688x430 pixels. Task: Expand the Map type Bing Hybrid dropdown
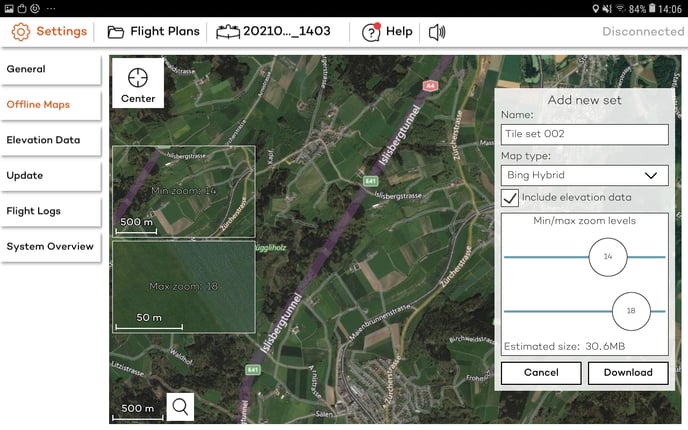(584, 176)
